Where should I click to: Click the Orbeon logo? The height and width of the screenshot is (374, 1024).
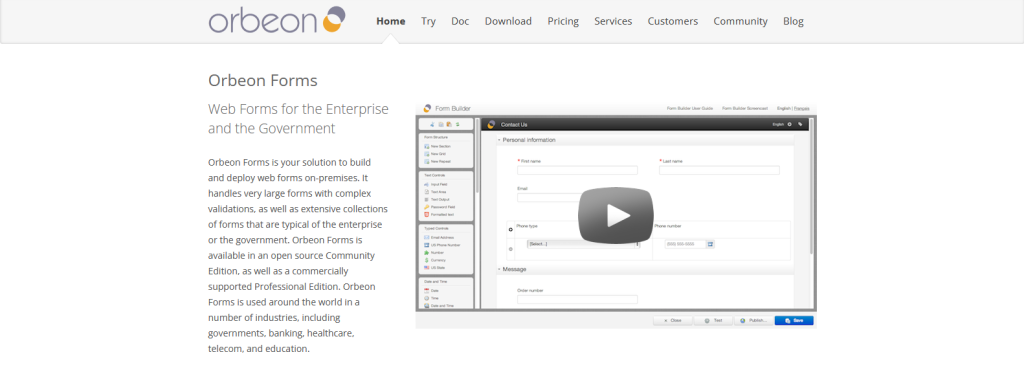(x=278, y=20)
